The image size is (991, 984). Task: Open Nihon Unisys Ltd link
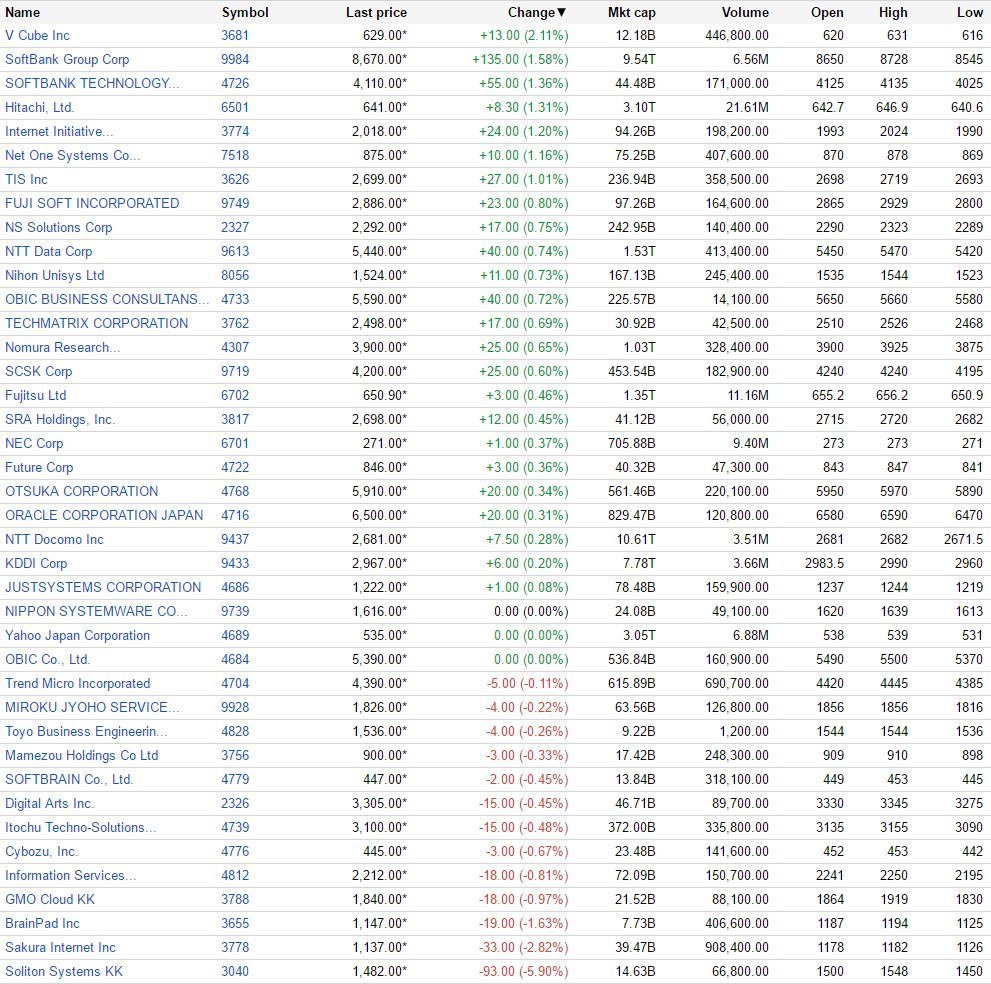click(x=55, y=276)
